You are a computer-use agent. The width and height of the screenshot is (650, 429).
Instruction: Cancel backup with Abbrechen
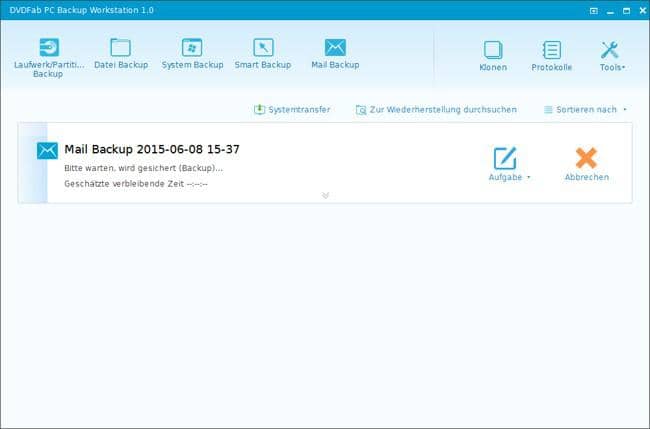pos(587,164)
